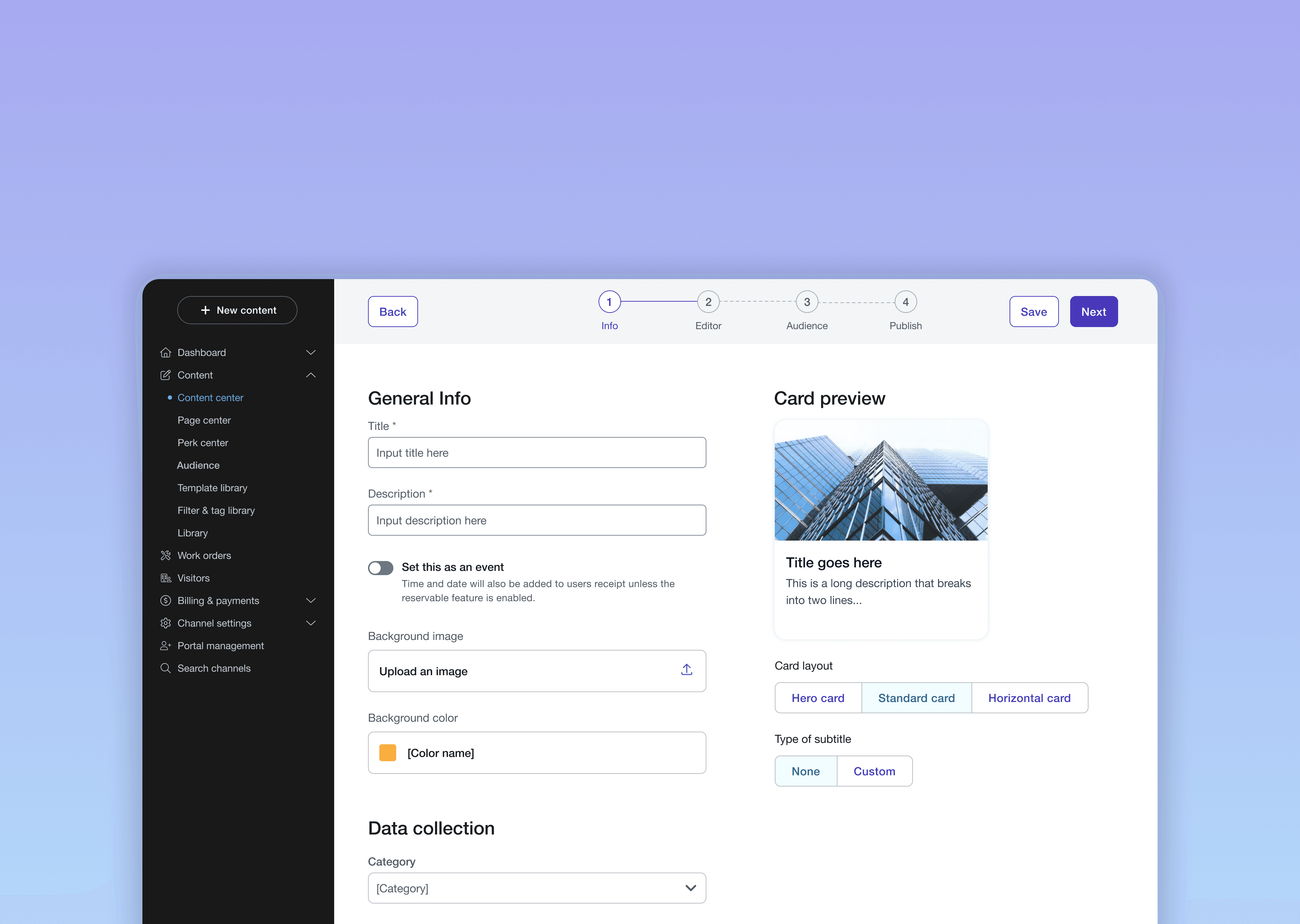This screenshot has height=924, width=1300.
Task: Click the card preview building image
Action: (x=881, y=481)
